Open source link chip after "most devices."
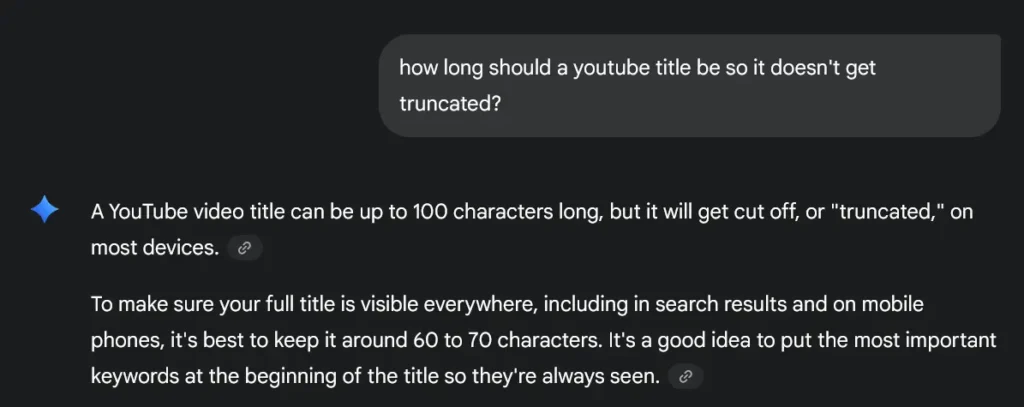 [245, 249]
